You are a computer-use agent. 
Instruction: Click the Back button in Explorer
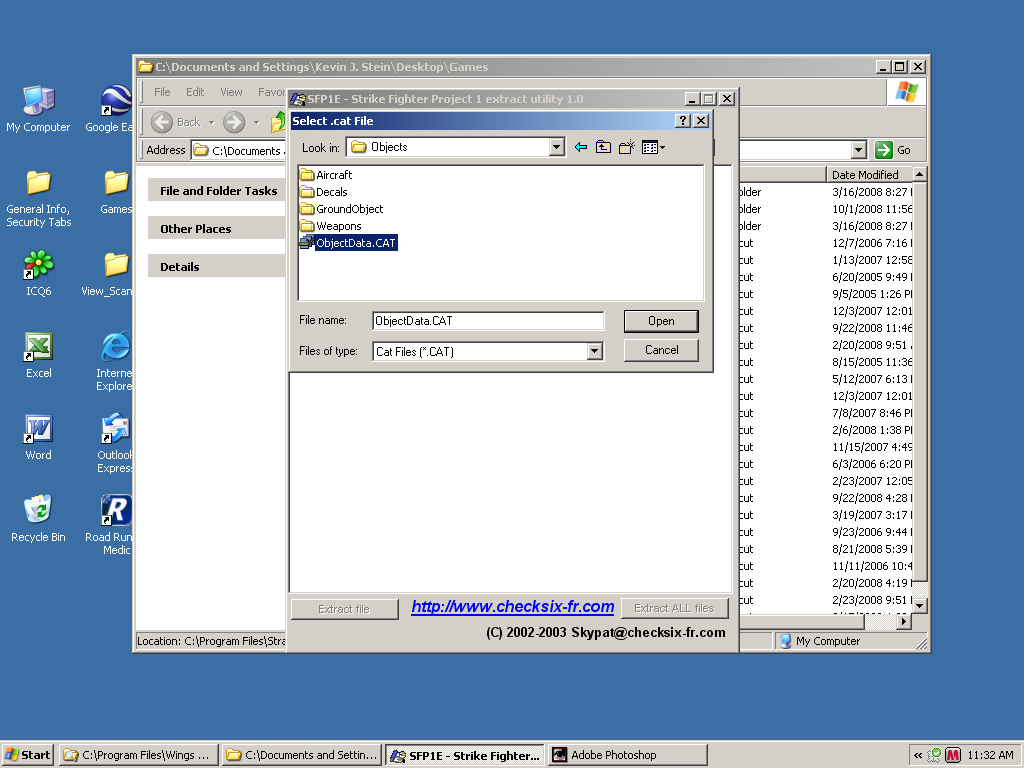[176, 122]
